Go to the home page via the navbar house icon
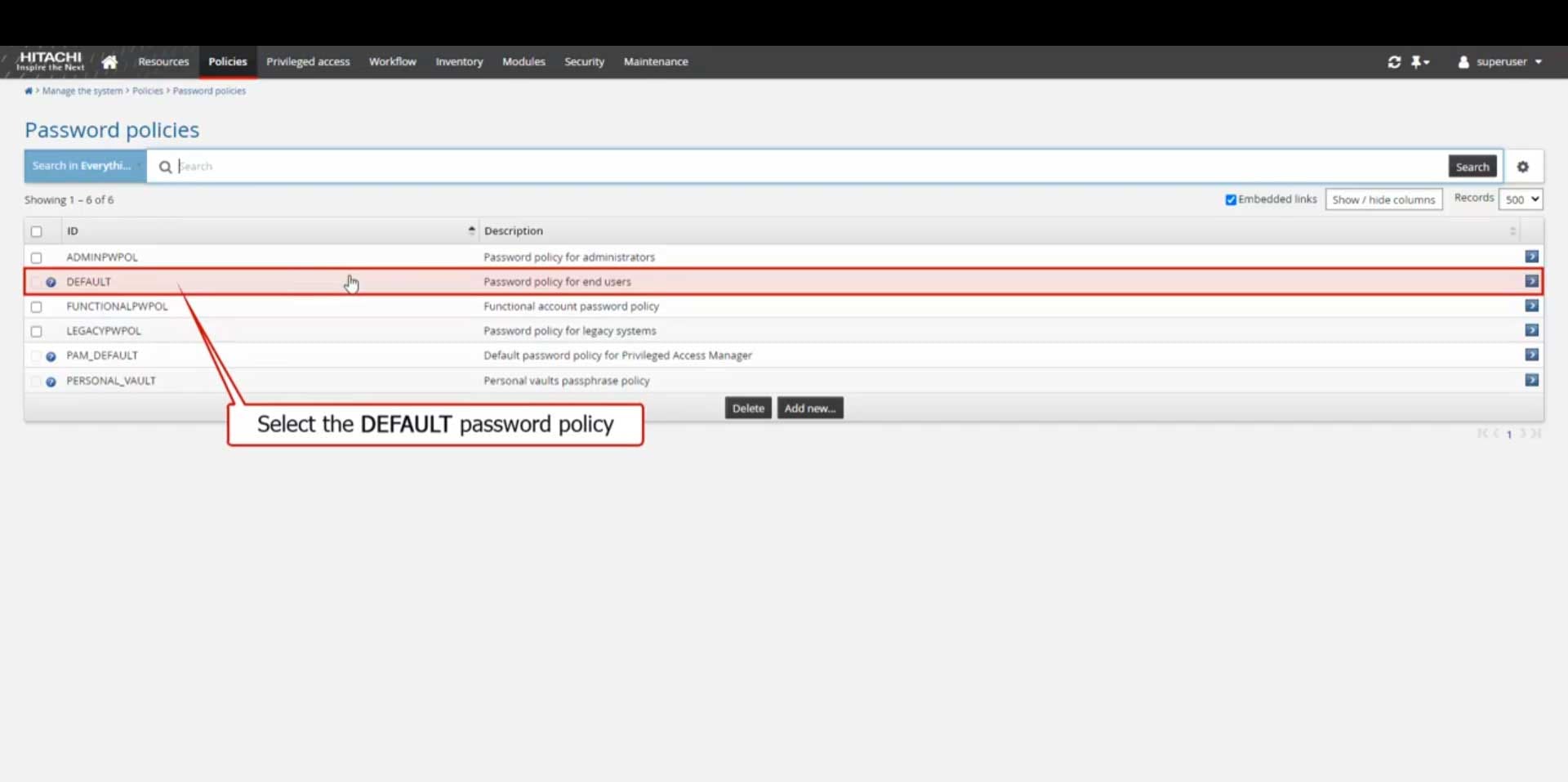1568x782 pixels. pos(109,62)
